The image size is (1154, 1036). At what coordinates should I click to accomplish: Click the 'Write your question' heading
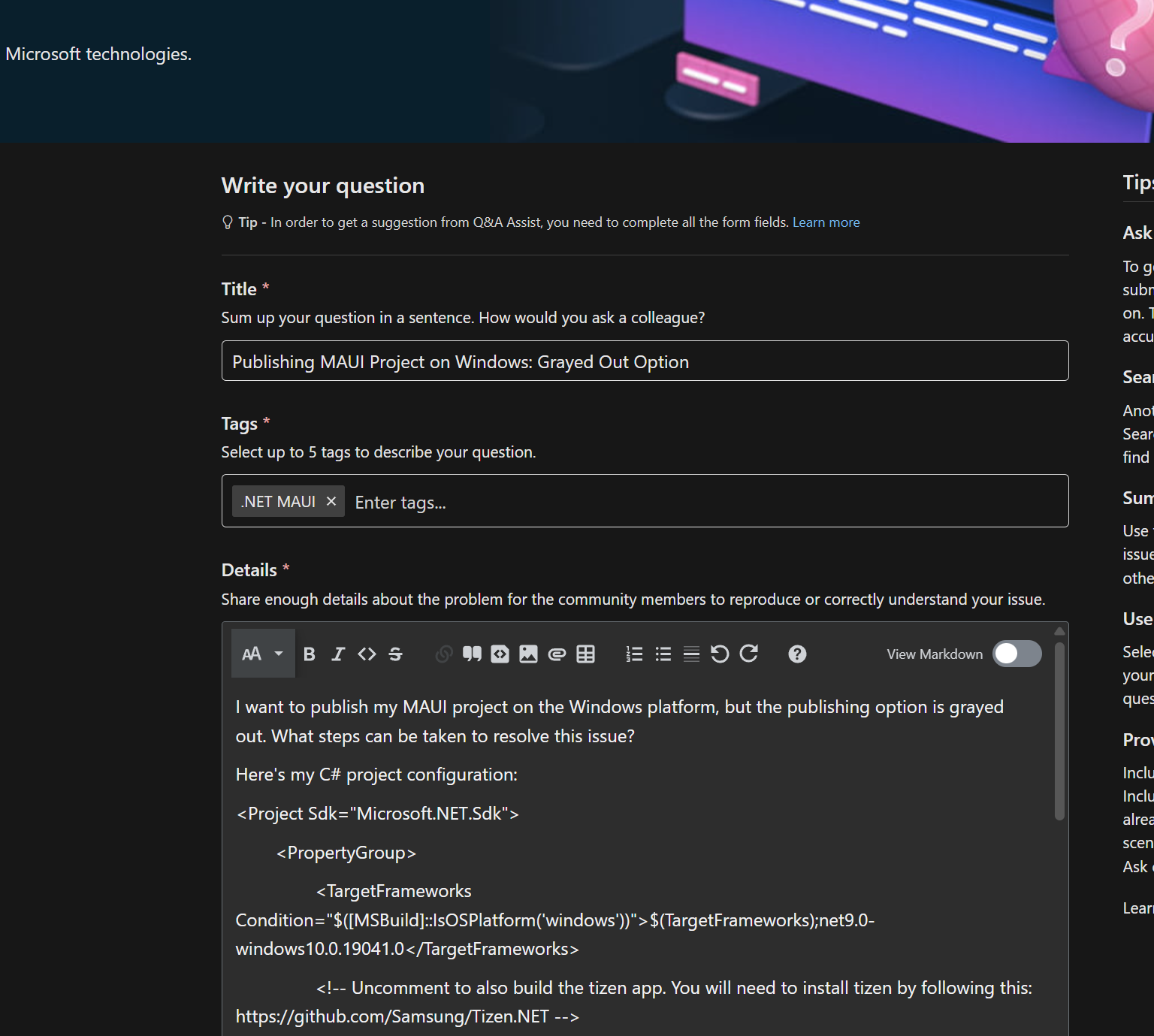[x=323, y=186]
